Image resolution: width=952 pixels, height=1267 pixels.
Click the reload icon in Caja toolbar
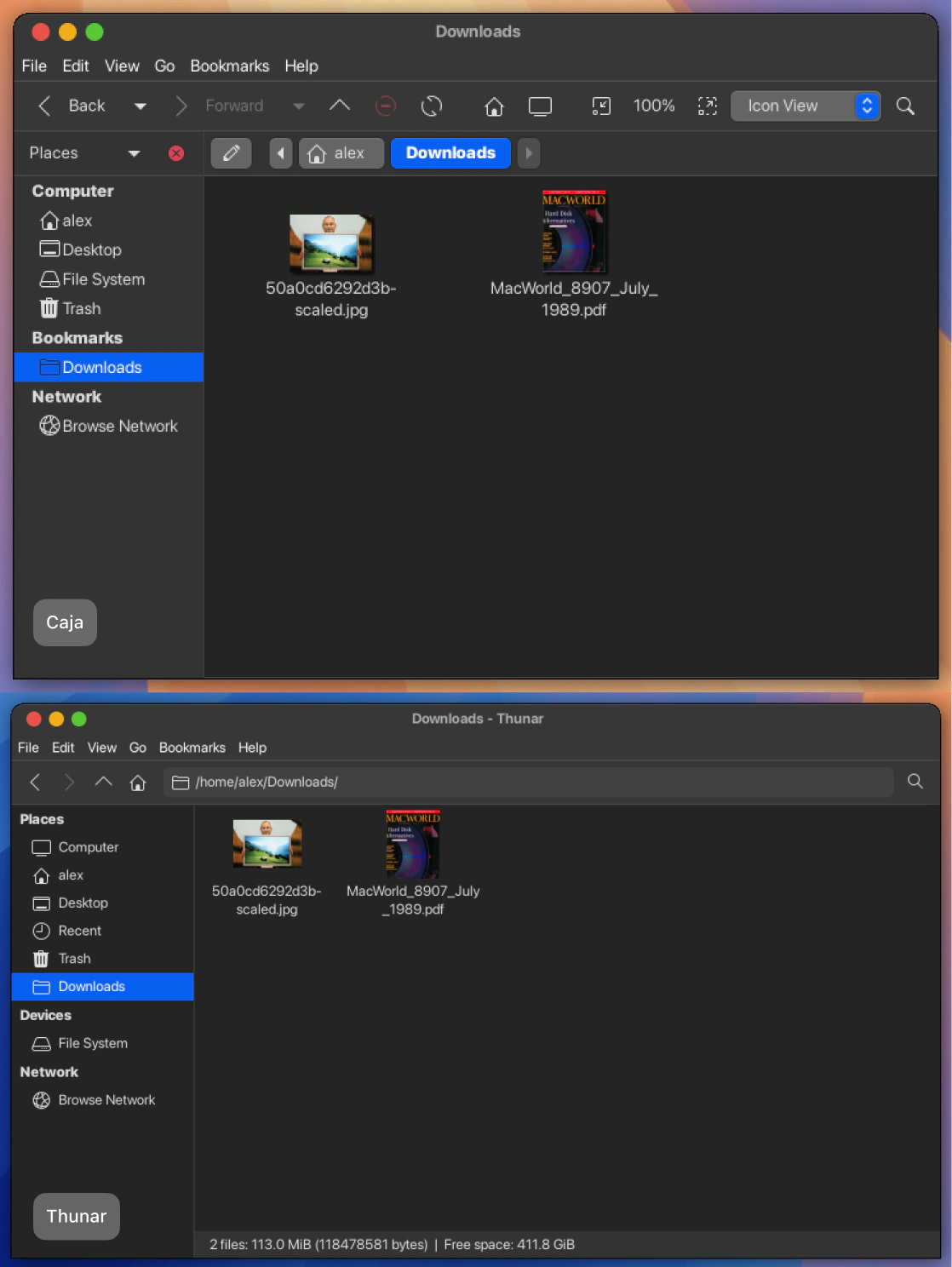pyautogui.click(x=432, y=106)
